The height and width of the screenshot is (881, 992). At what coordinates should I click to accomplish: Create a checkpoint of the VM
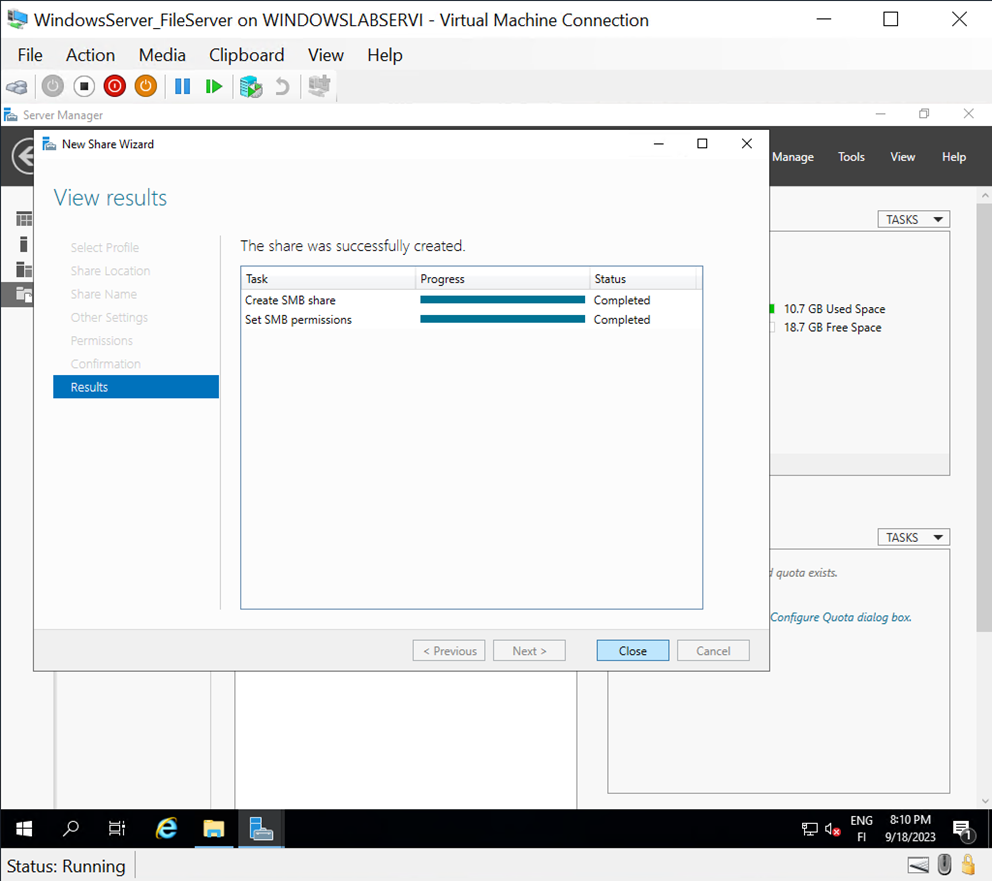249,86
